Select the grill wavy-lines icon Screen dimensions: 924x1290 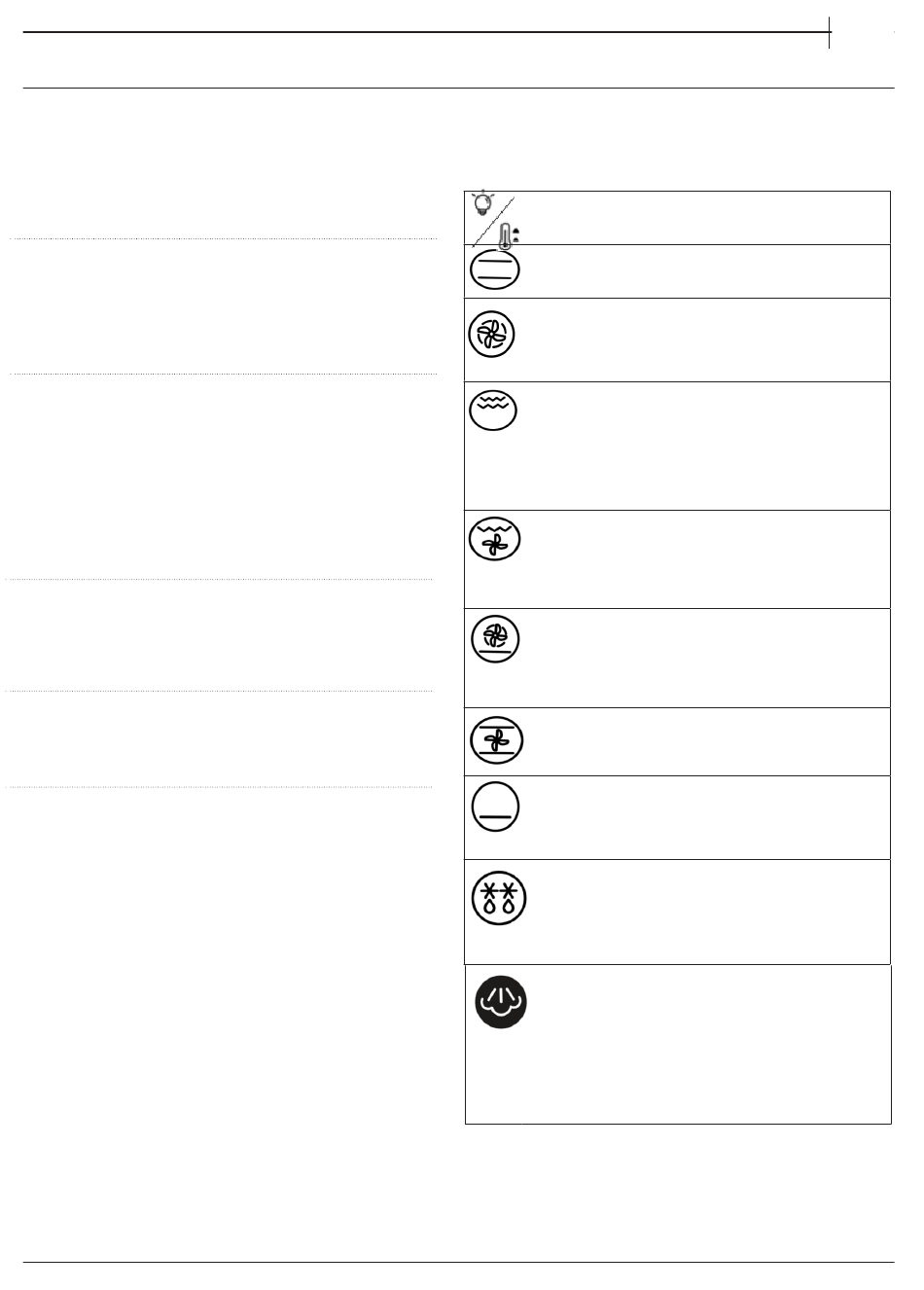pyautogui.click(x=493, y=410)
